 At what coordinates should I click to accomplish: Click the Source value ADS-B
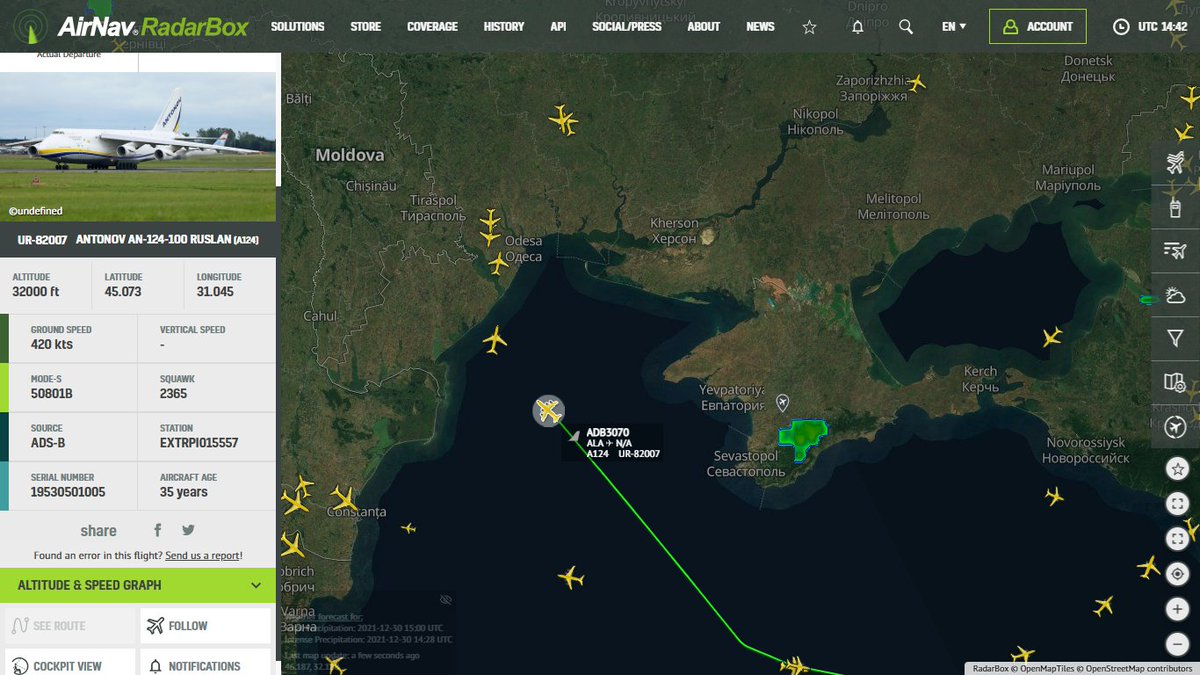pos(47,442)
